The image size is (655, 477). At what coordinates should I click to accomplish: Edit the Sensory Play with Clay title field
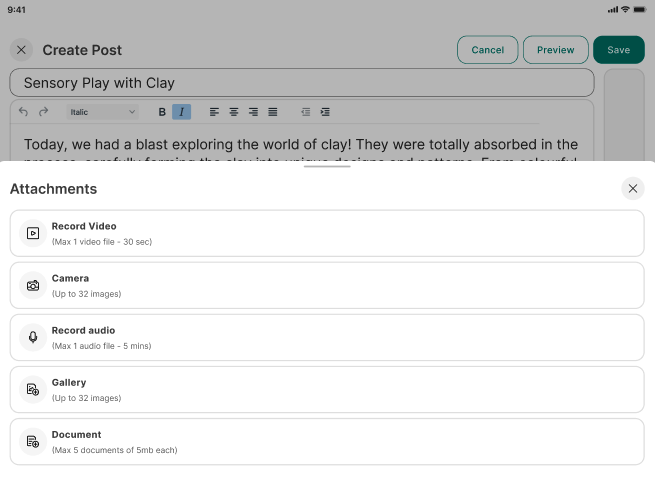pos(302,83)
